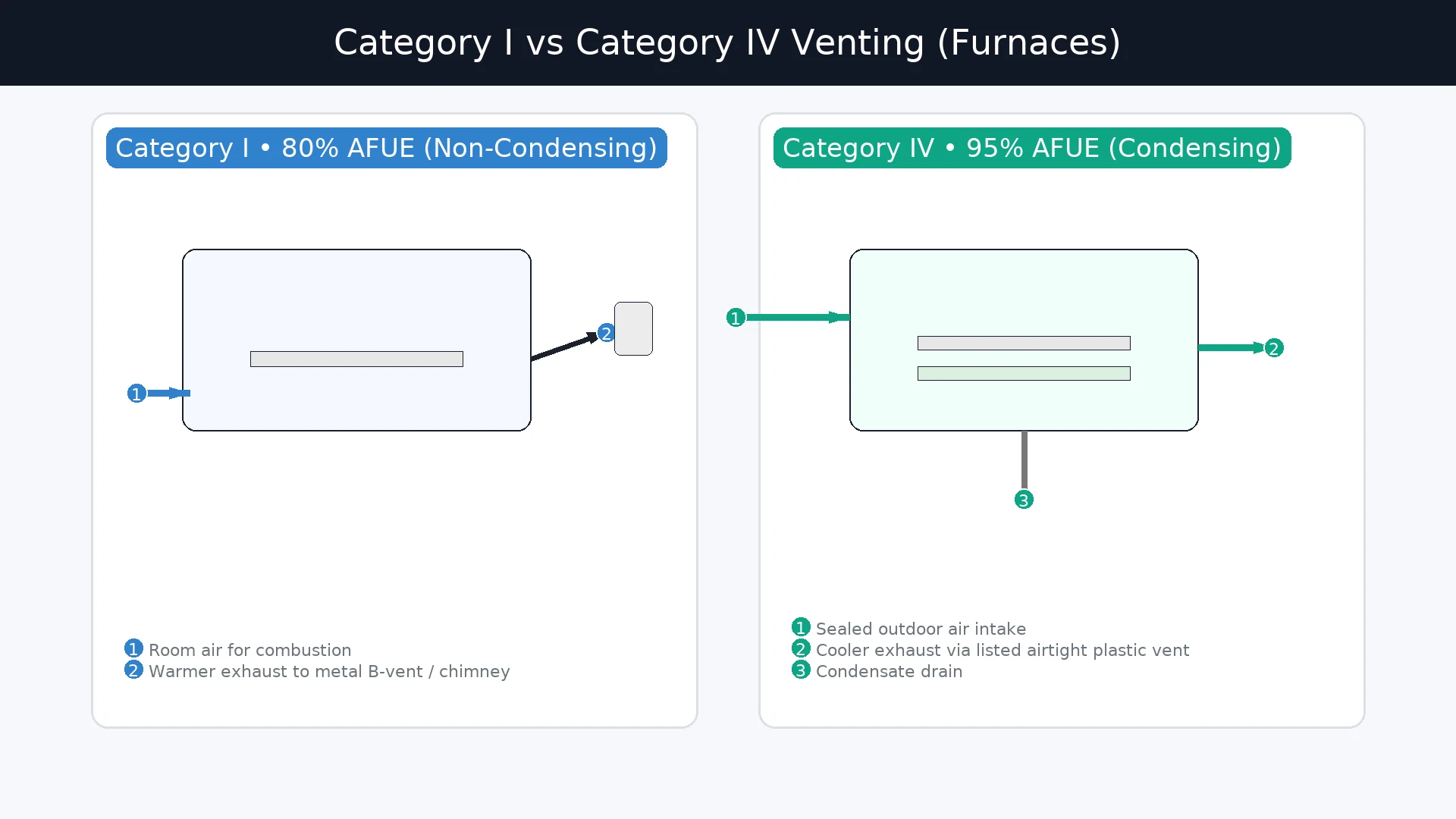Click green marker 3 below the condensate drain
1456x819 pixels.
tap(1024, 500)
